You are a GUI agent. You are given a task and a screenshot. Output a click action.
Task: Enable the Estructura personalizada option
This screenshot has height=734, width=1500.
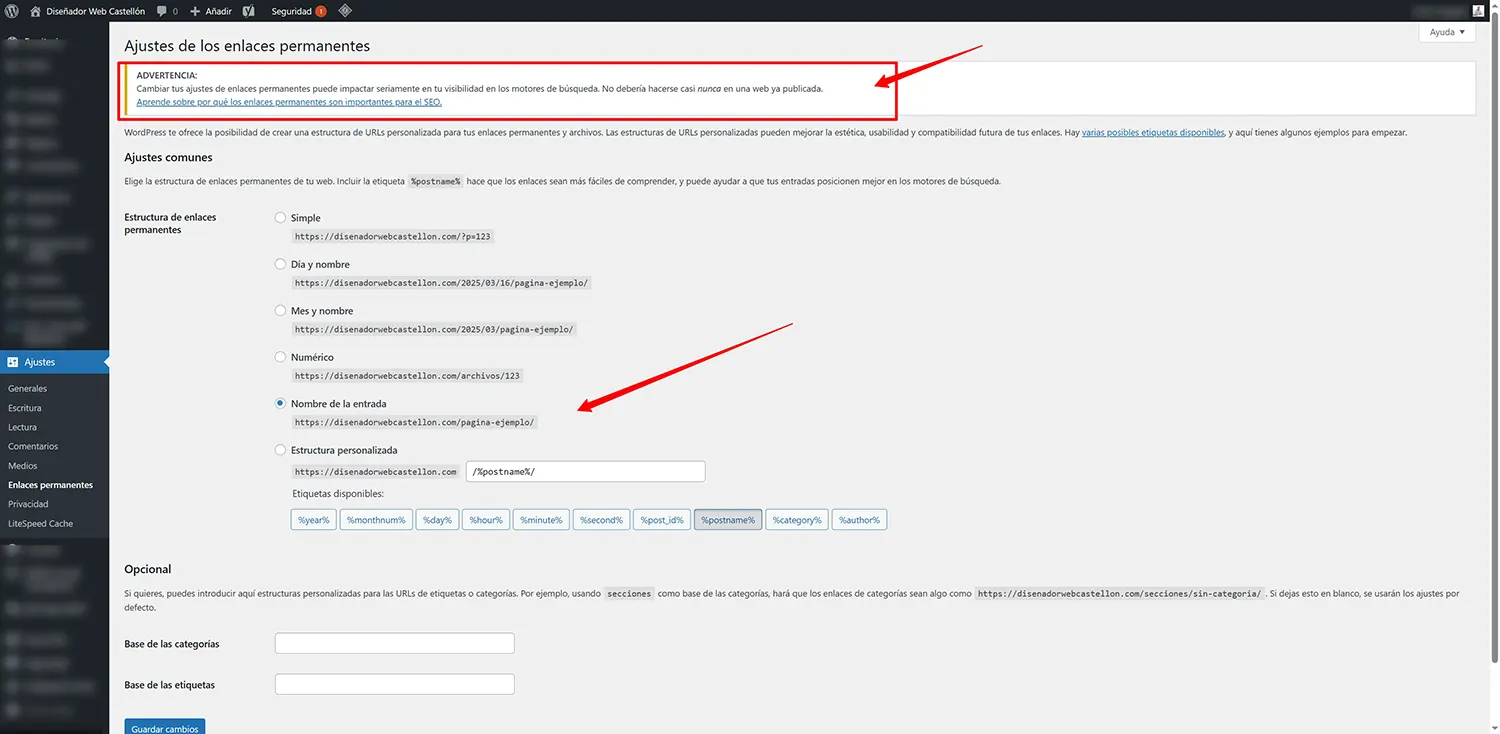point(280,450)
